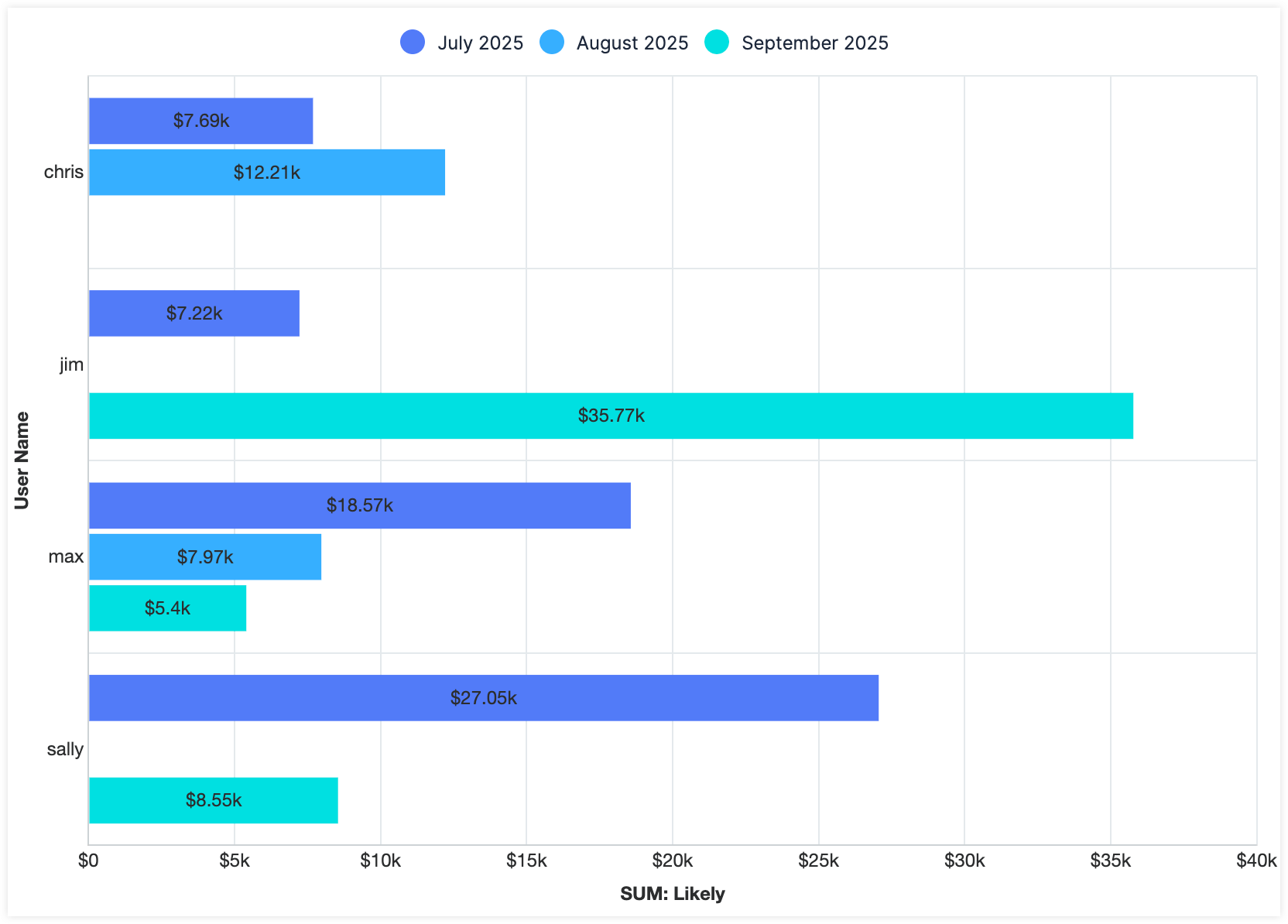Screen dimensions: 1288x924
Task: Select sally's September bar showing $8.55k
Action: (x=214, y=800)
